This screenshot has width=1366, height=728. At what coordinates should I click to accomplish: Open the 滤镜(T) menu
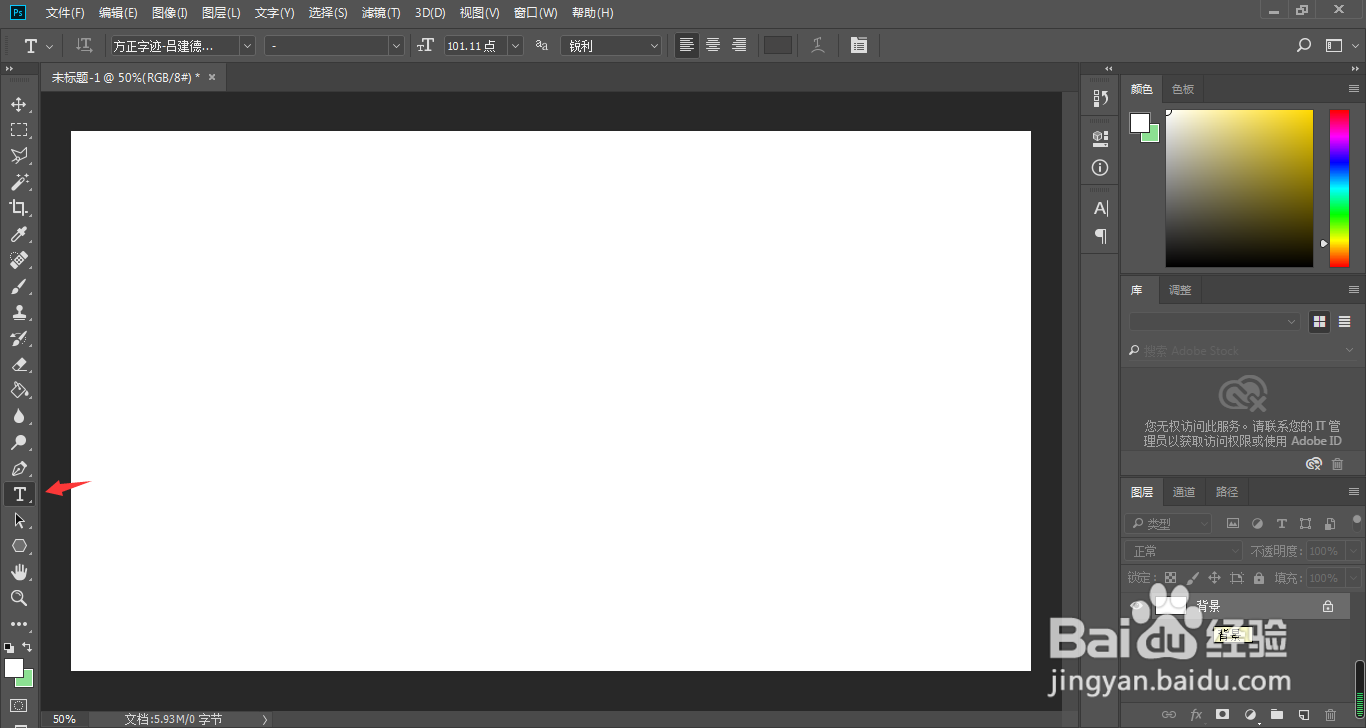381,13
